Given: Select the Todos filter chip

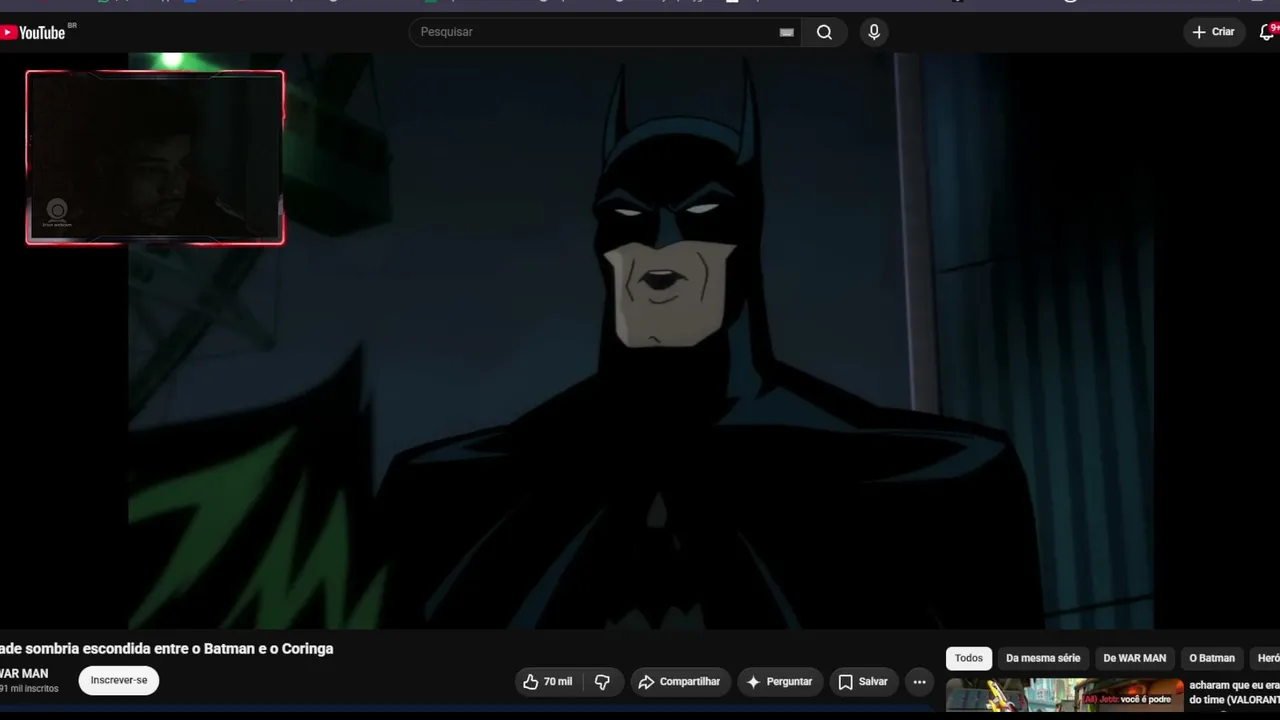Looking at the screenshot, I should point(969,658).
